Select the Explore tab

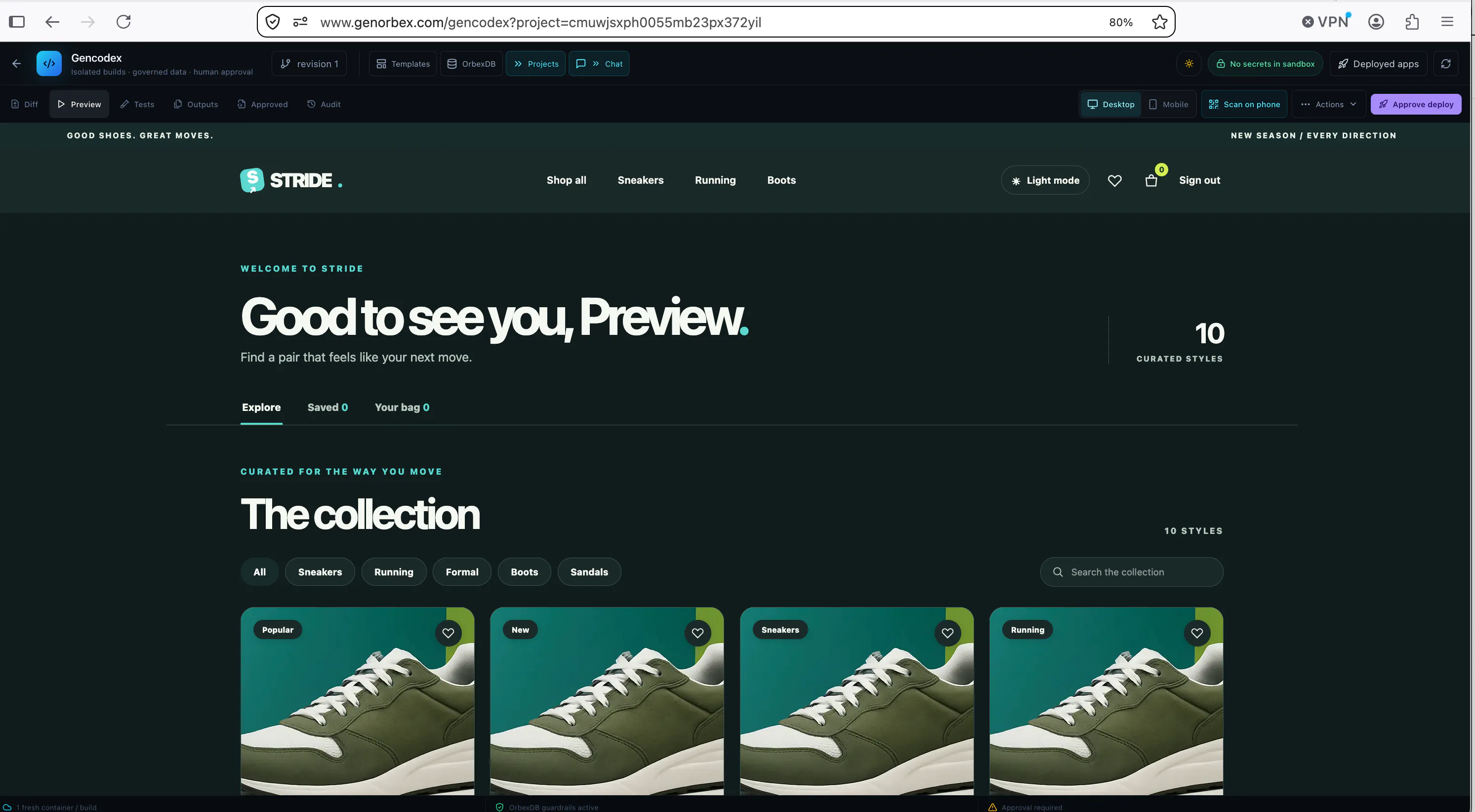pyautogui.click(x=261, y=407)
